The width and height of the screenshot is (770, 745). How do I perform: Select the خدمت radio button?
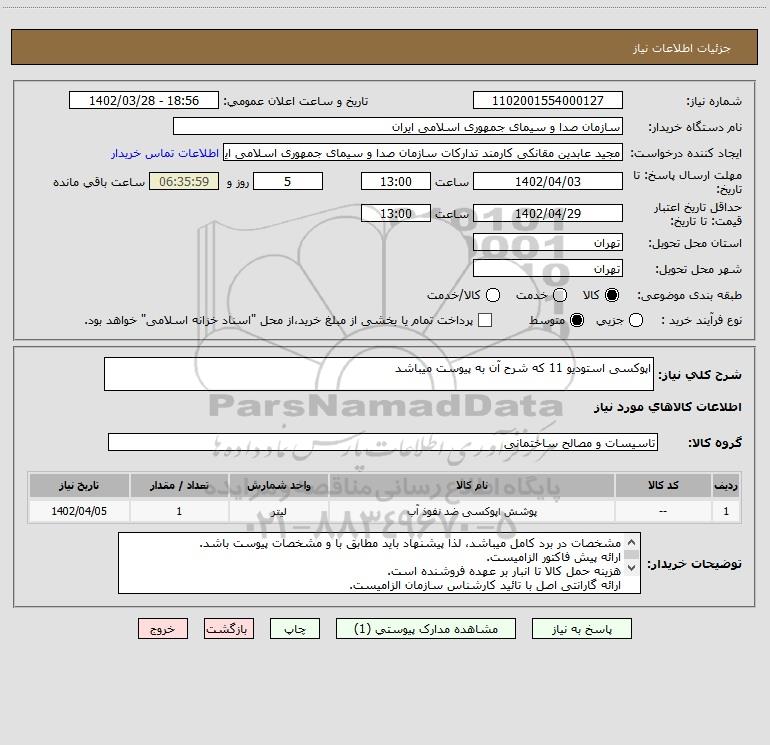pyautogui.click(x=560, y=295)
